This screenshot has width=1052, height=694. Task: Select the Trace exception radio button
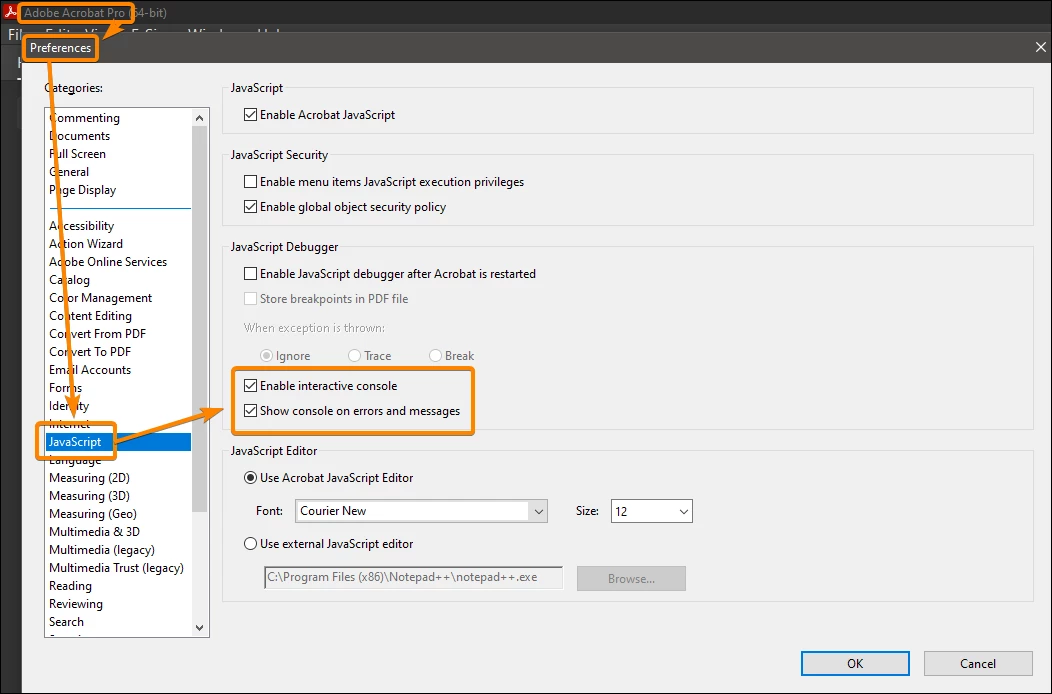[354, 356]
